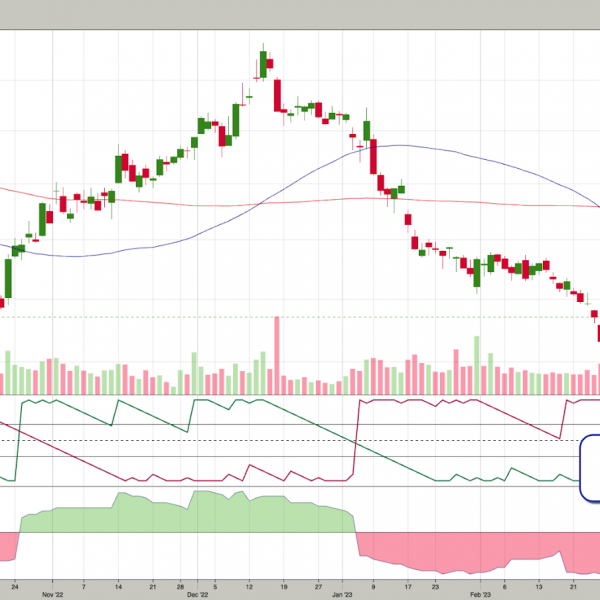Click the black dashed midline in the indicator panel
600x600 pixels.
tap(291, 440)
